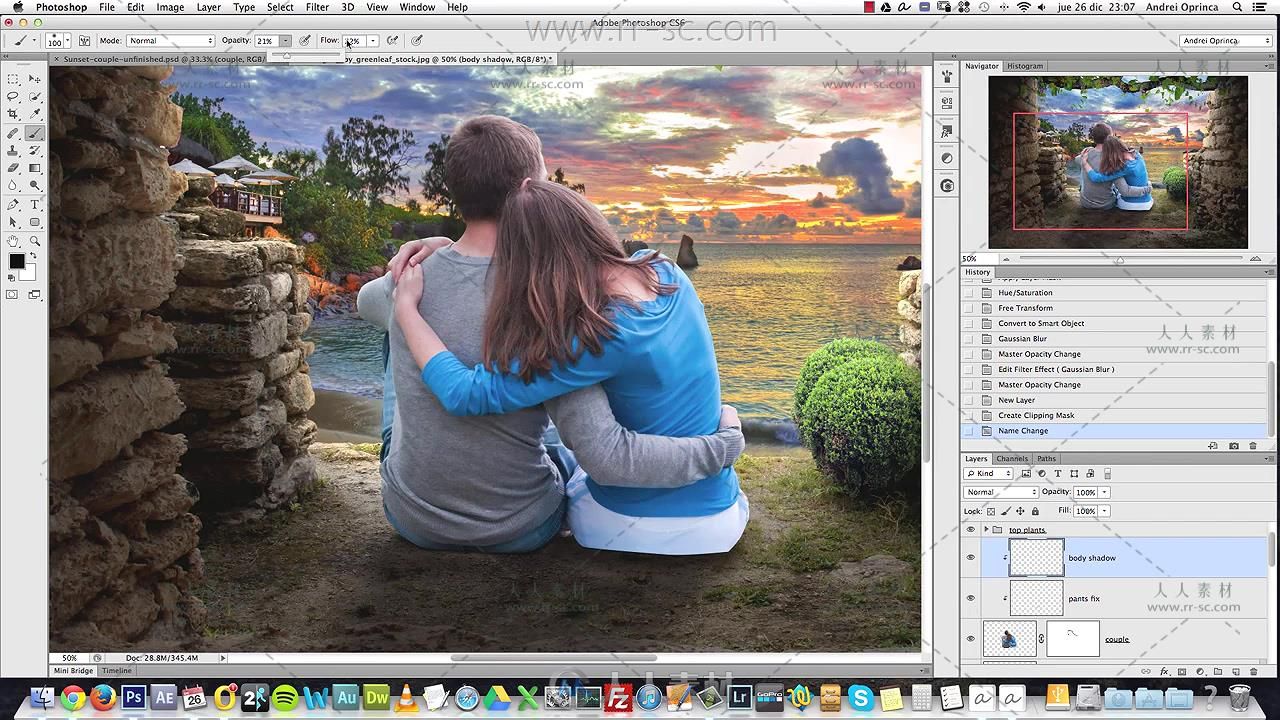Toggle lock all for layer
The width and height of the screenshot is (1280, 720).
click(x=1035, y=511)
